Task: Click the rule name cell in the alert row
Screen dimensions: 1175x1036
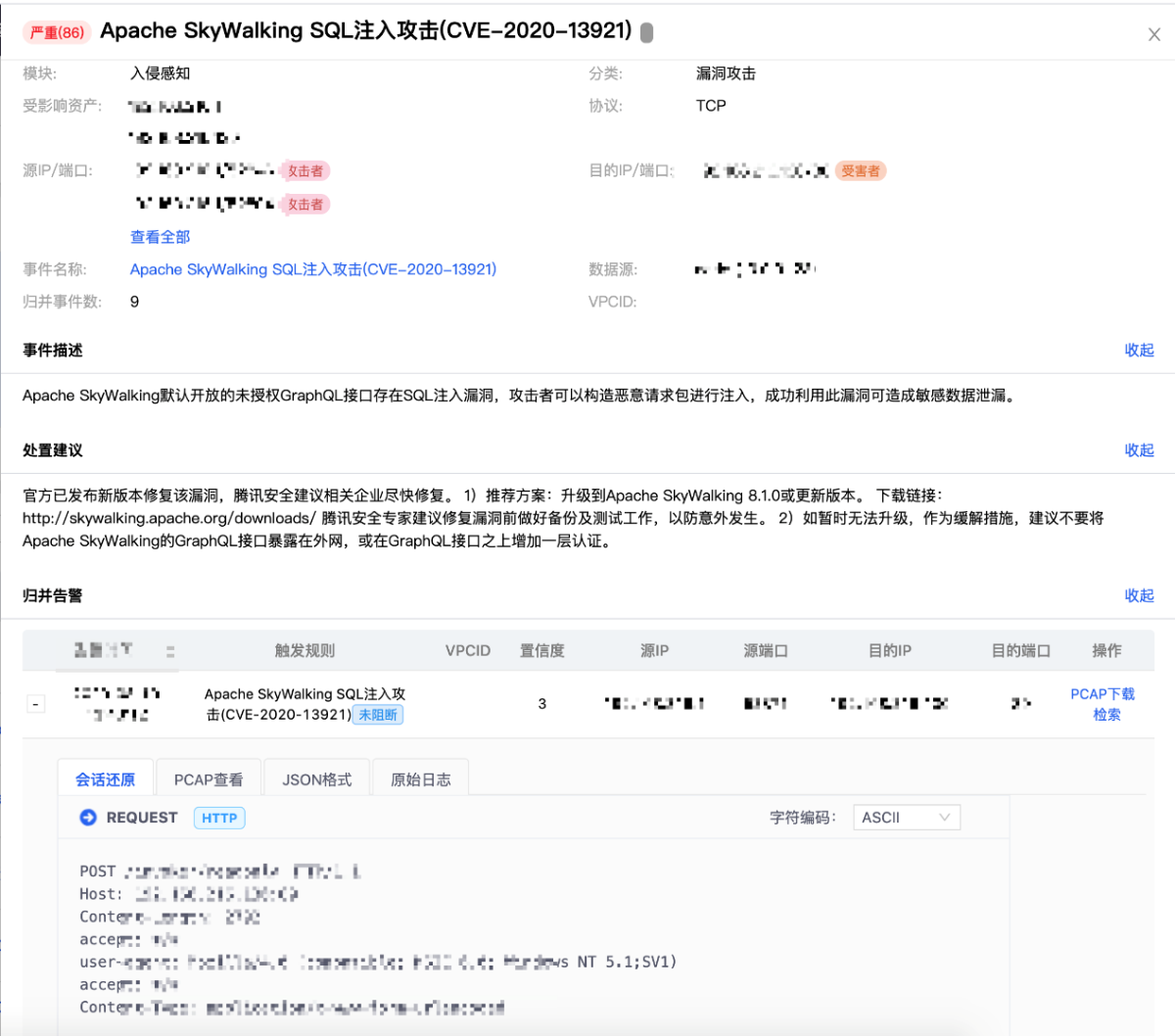Action: pos(305,704)
